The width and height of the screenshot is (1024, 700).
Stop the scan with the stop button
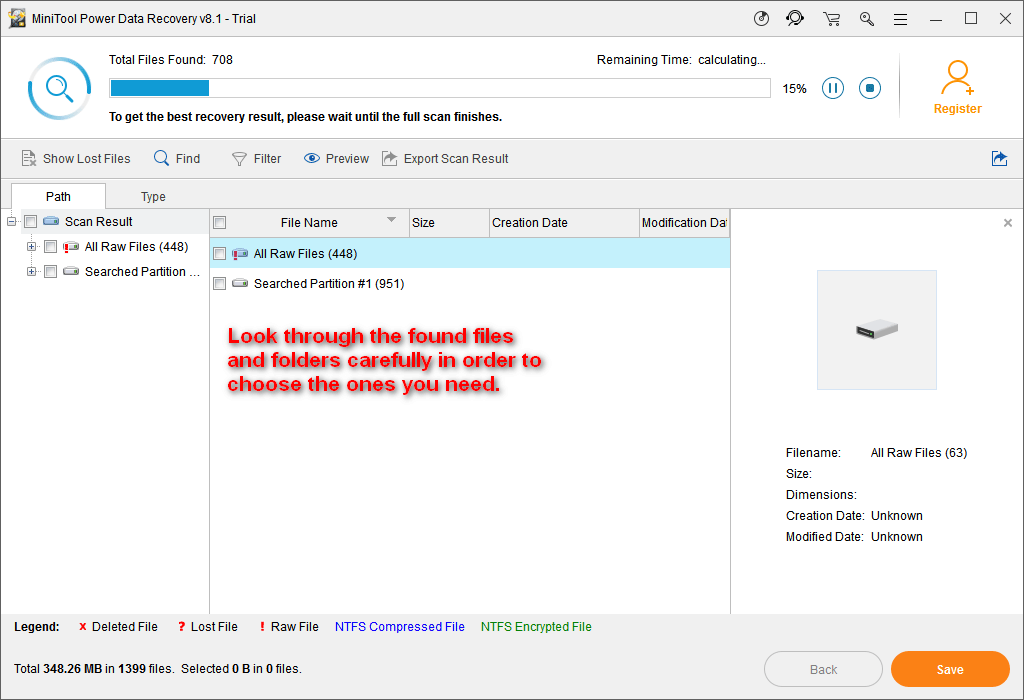pyautogui.click(x=870, y=88)
